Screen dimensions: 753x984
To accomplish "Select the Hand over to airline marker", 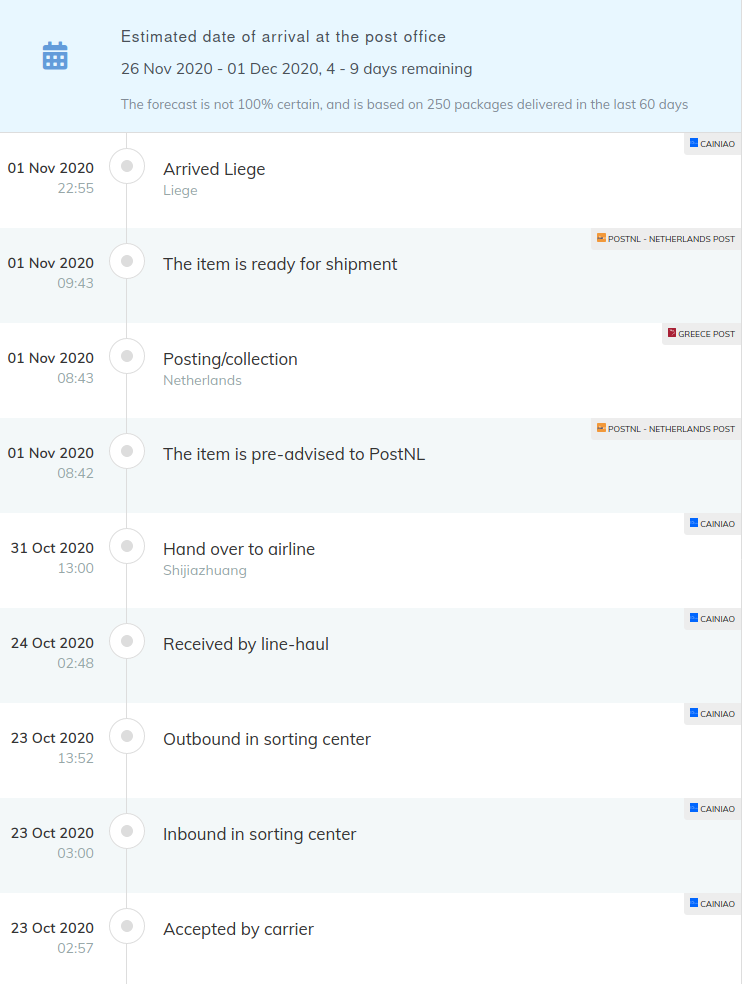I will [x=127, y=546].
